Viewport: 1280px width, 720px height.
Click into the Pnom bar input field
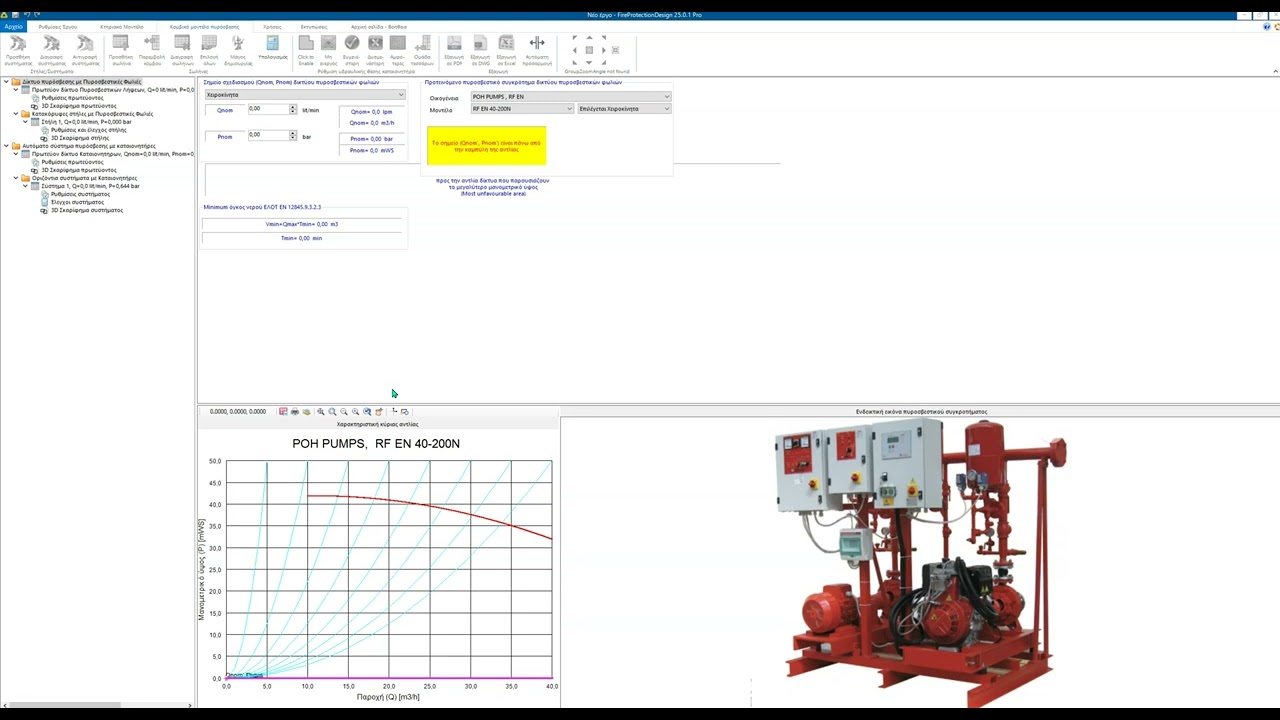[268, 135]
